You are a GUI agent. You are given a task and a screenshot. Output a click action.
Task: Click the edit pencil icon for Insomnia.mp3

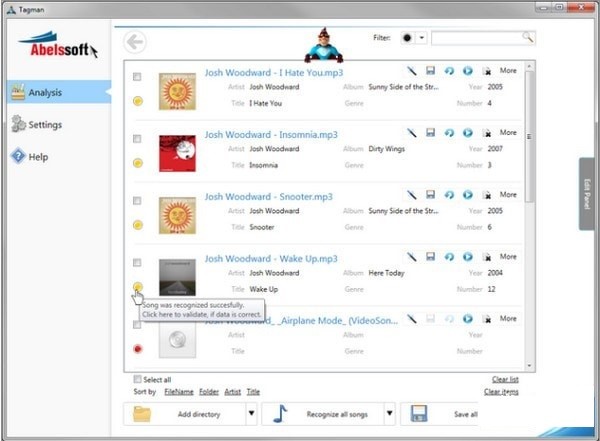(x=411, y=133)
